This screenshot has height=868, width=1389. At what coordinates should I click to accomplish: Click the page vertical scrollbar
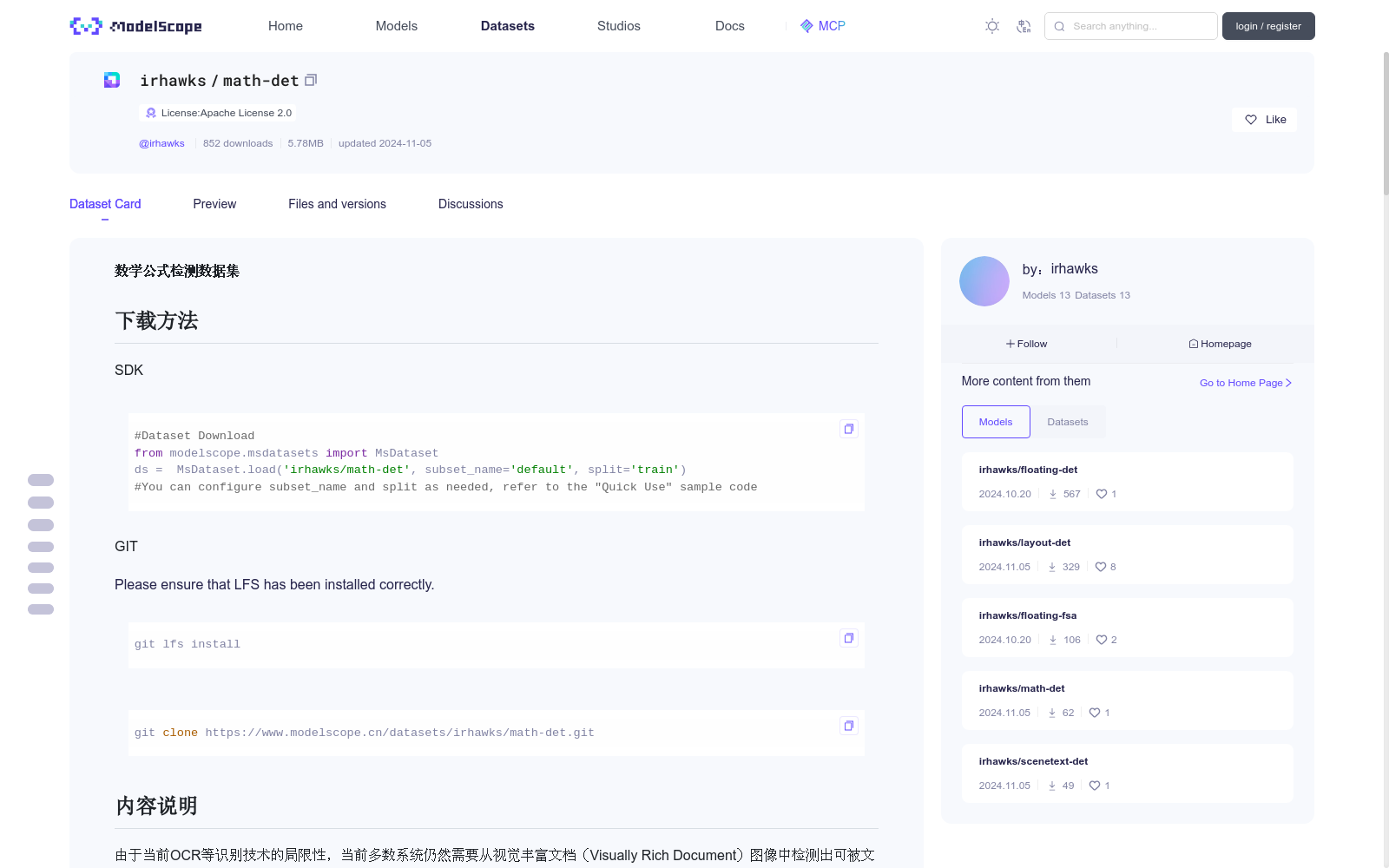click(1386, 123)
